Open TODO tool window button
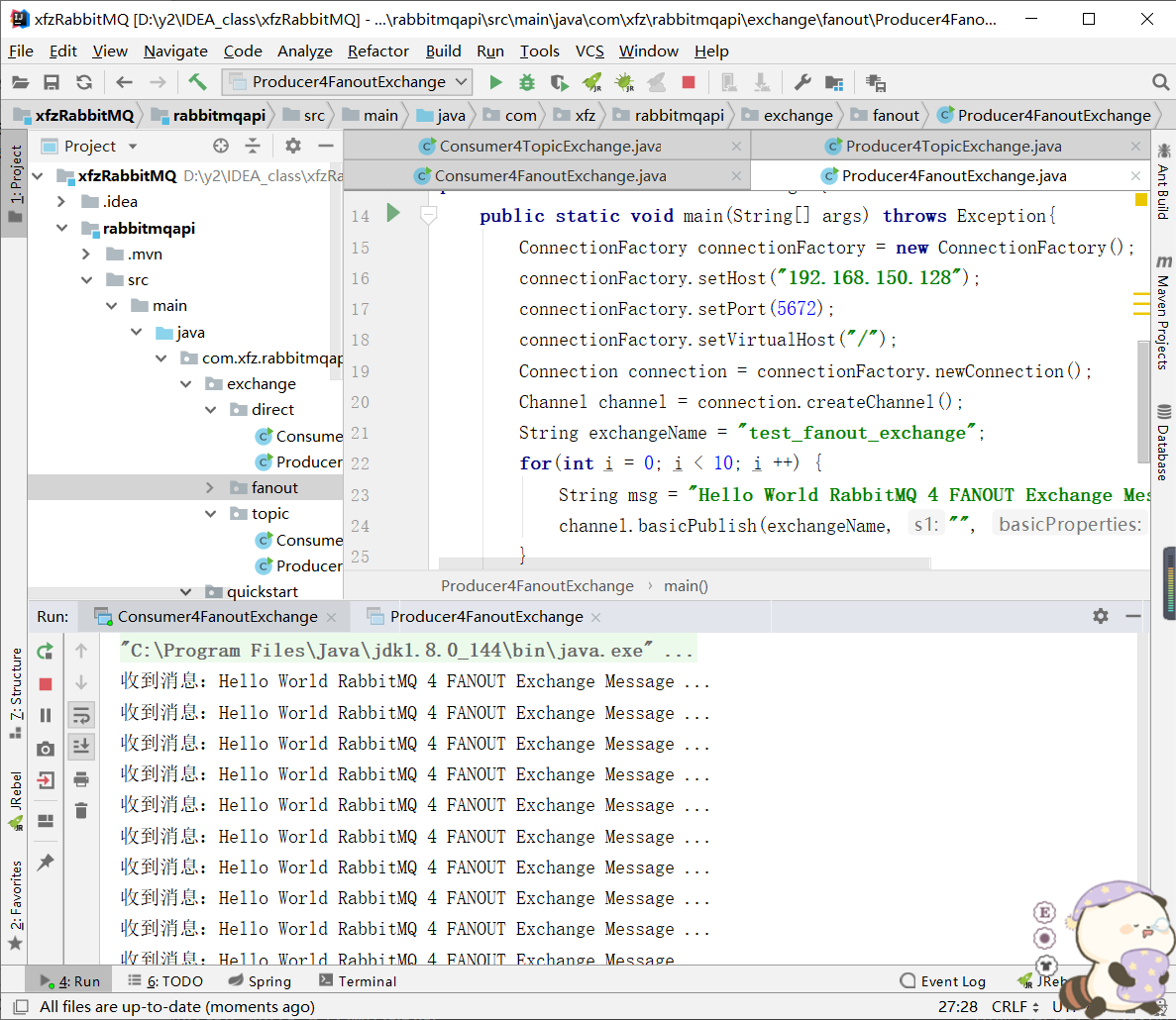The image size is (1176, 1020). [165, 980]
